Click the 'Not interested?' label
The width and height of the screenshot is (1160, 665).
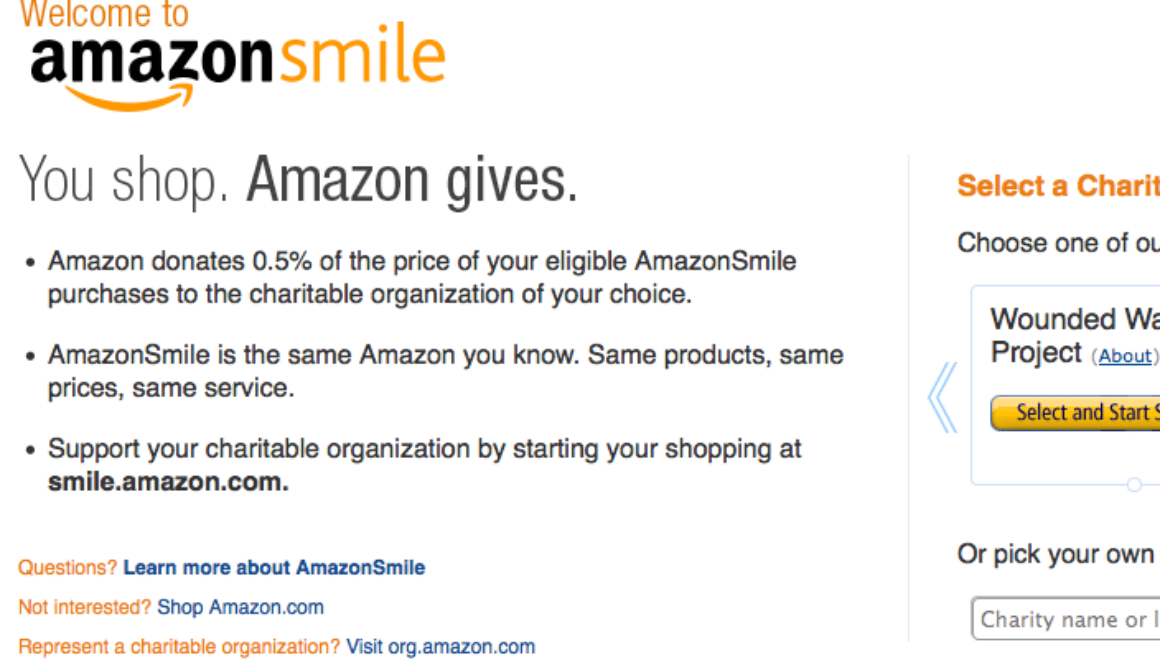[85, 607]
